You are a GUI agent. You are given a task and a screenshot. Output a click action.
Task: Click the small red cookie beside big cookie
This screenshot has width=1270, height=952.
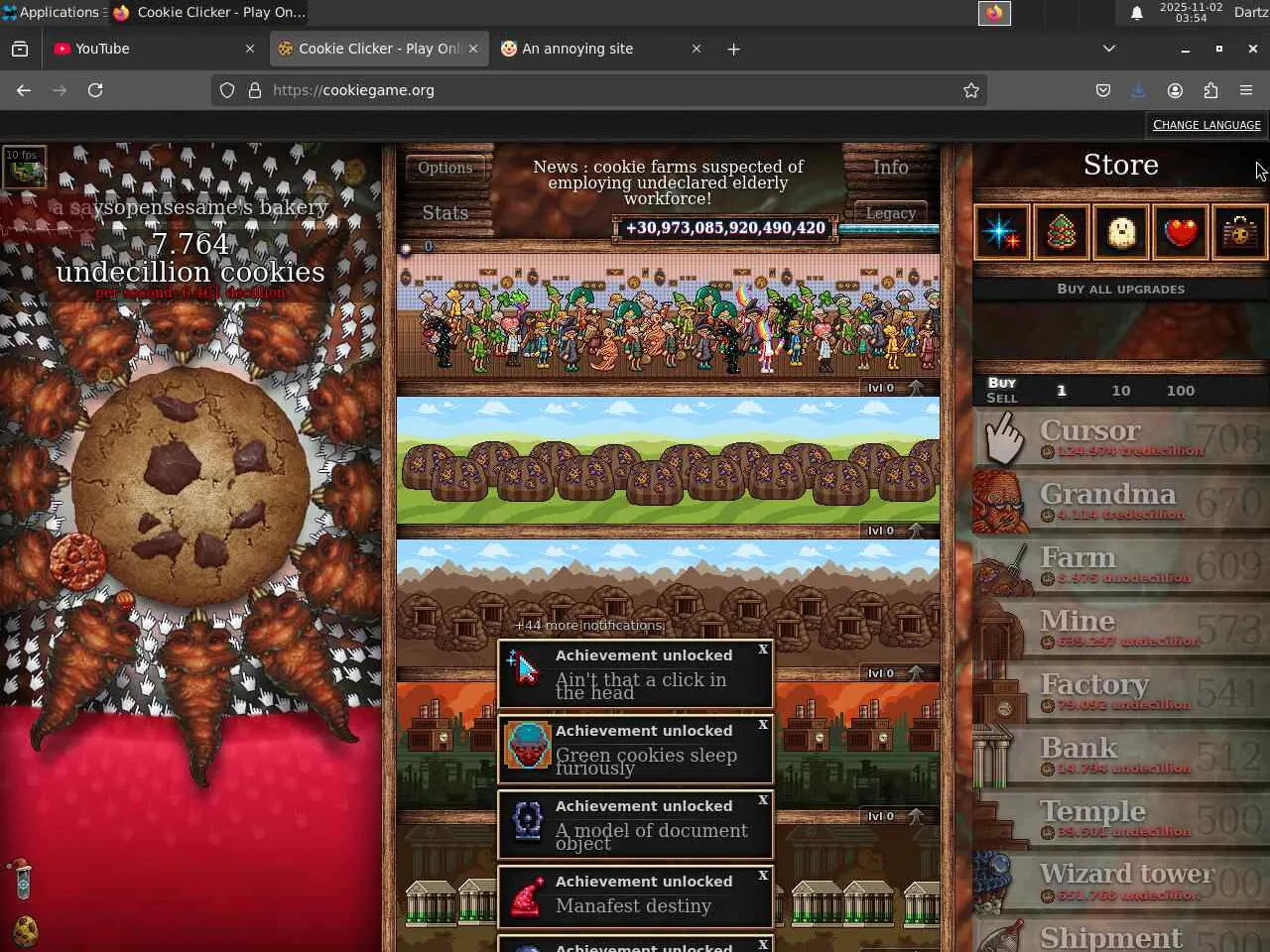click(77, 560)
